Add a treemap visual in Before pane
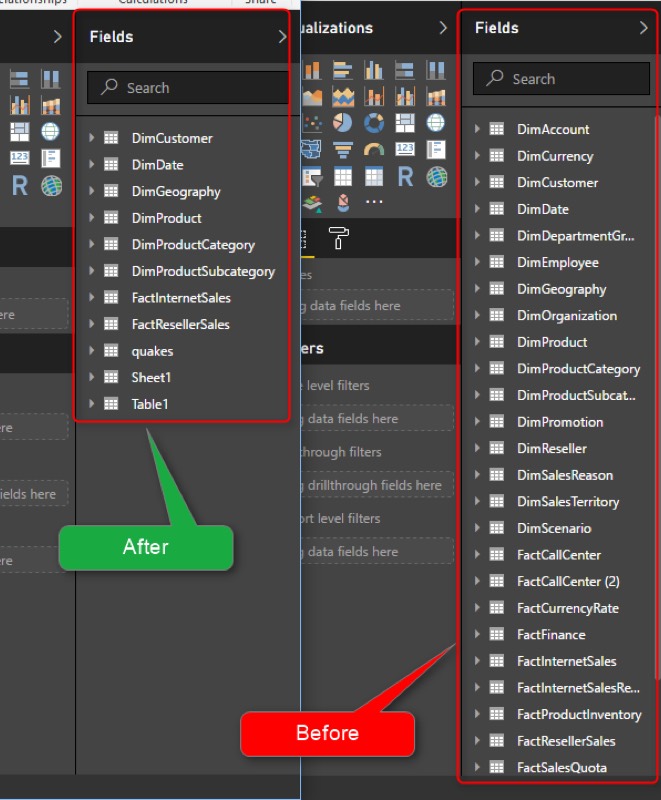Image resolution: width=661 pixels, height=800 pixels. (404, 123)
